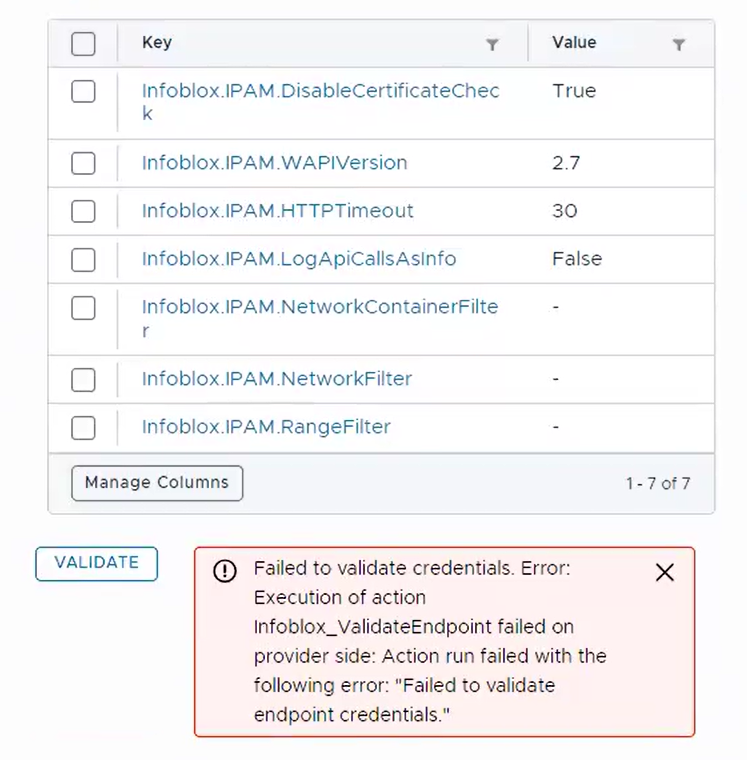Click the VALIDATE button
This screenshot has height=760, width=747.
(96, 563)
